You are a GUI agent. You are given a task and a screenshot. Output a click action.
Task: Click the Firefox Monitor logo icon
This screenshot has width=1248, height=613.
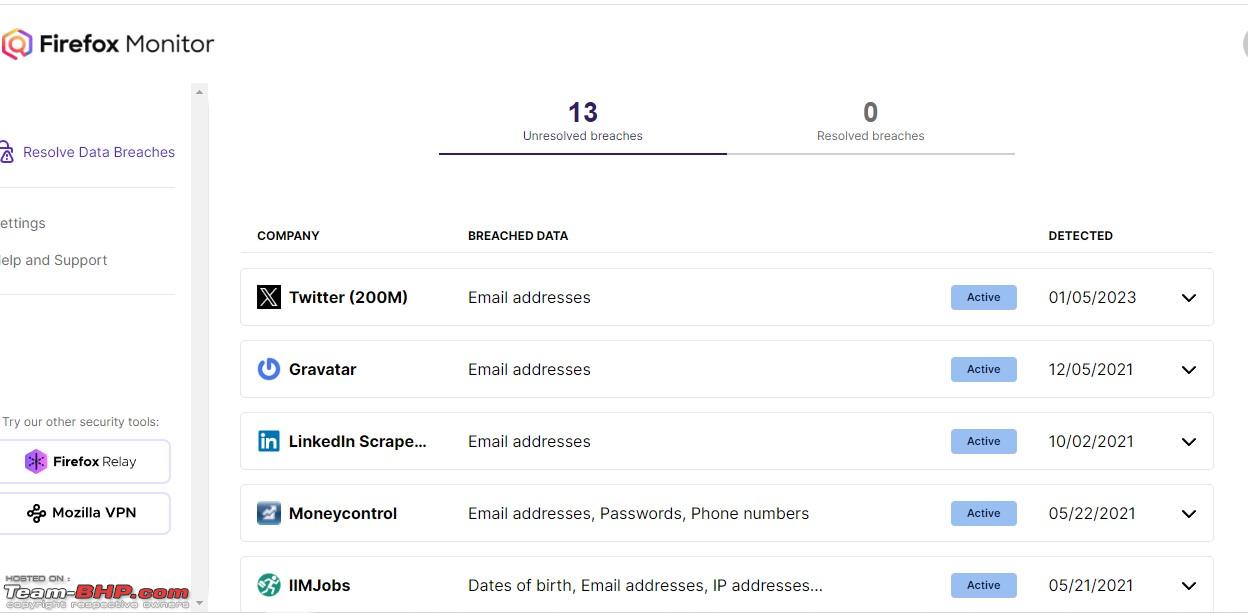[17, 44]
